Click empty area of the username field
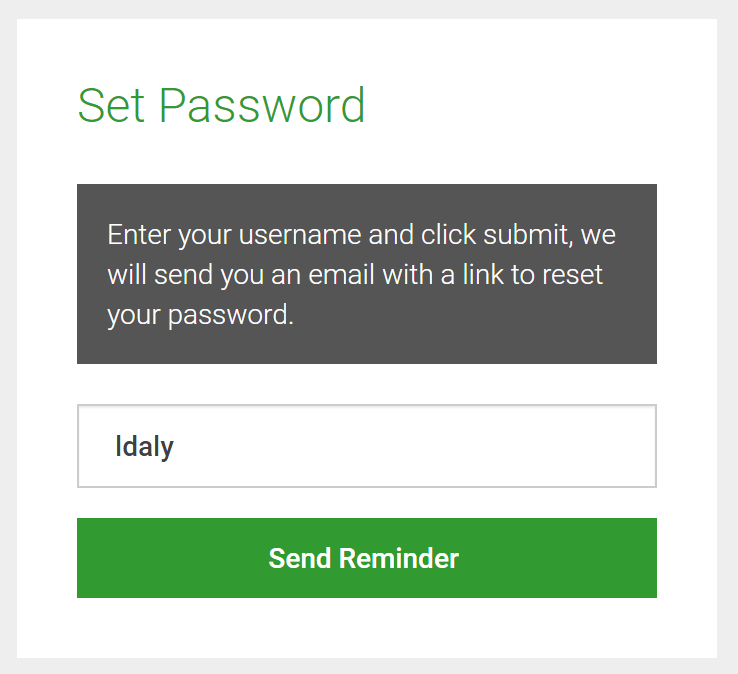Screen dimensions: 738x674 (414, 446)
